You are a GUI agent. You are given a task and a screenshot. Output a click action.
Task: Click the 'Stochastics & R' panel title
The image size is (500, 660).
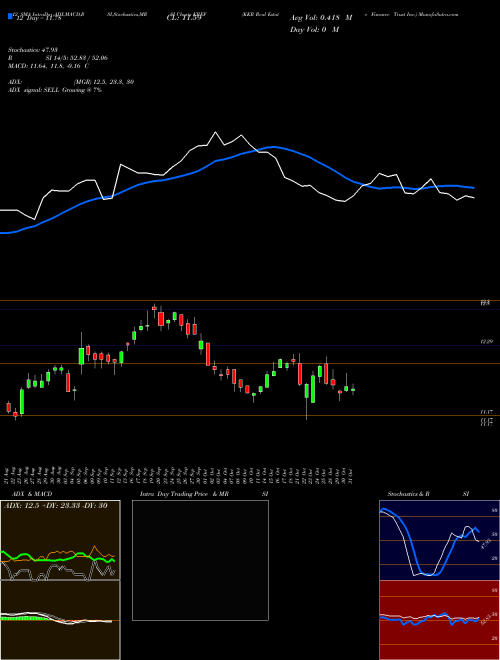point(408,494)
